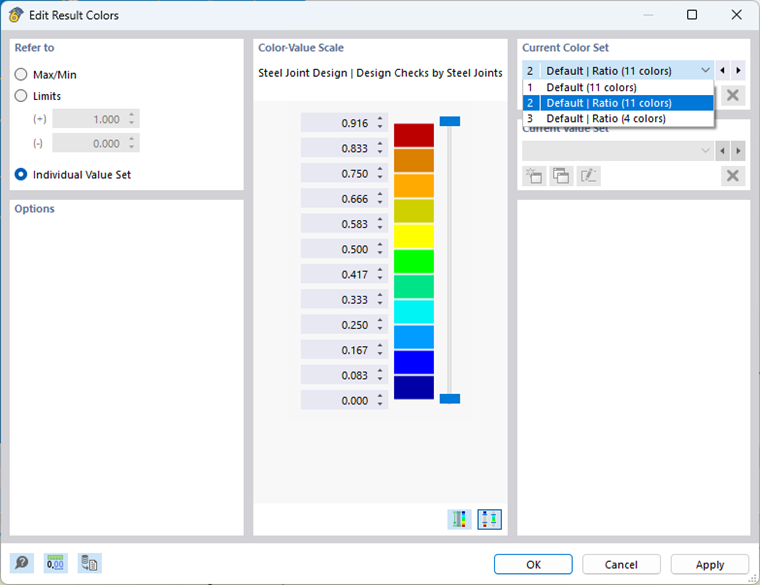Close the Edit Result Colors dialog
This screenshot has height=585, width=760.
736,15
